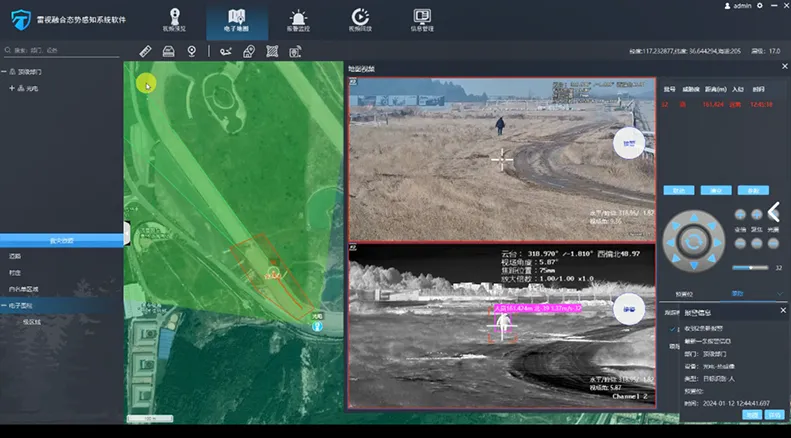This screenshot has width=791, height=438.
Task: Collapse the PTZ panel with chevron down
Action: (x=780, y=293)
